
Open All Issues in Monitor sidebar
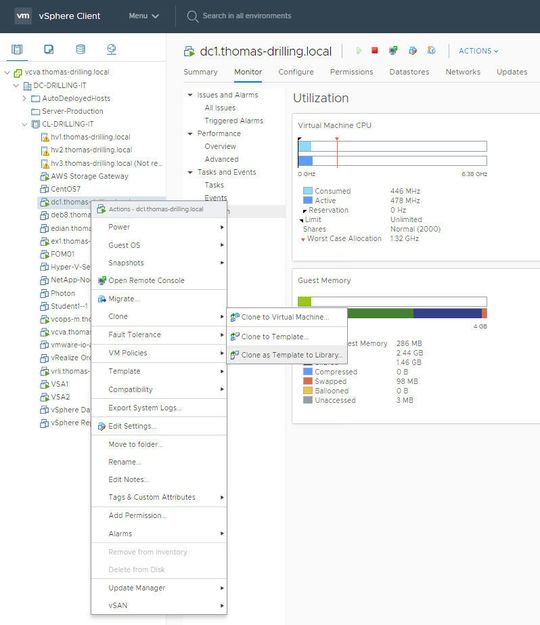[220, 108]
